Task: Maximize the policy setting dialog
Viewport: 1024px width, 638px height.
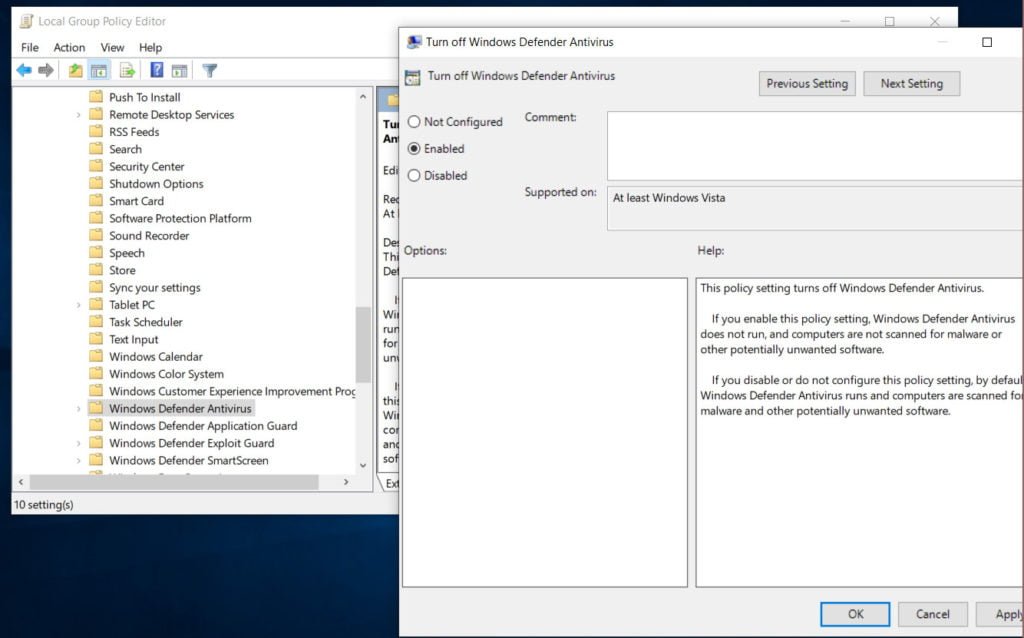Action: pyautogui.click(x=987, y=42)
